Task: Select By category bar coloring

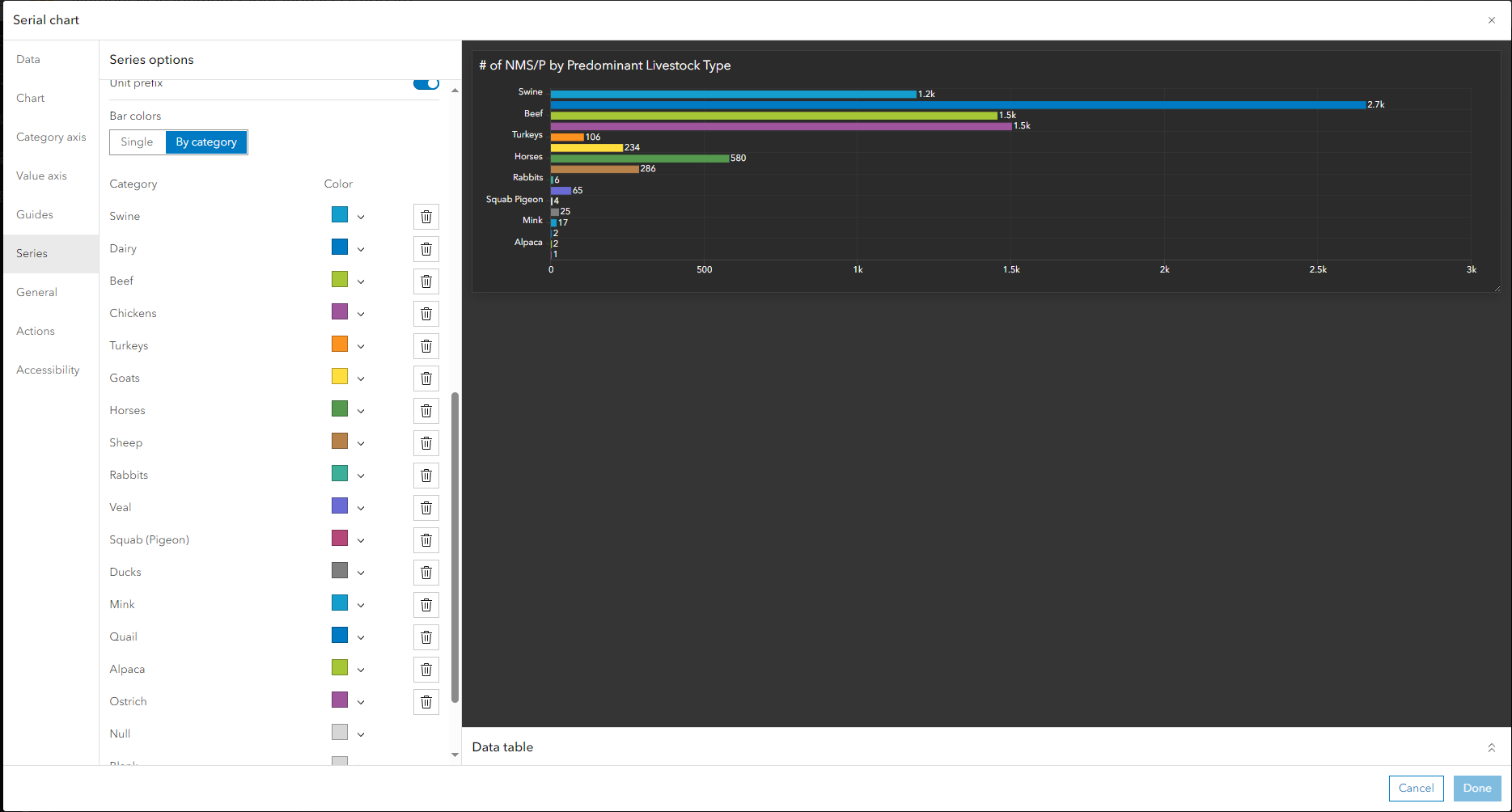Action: click(x=206, y=142)
